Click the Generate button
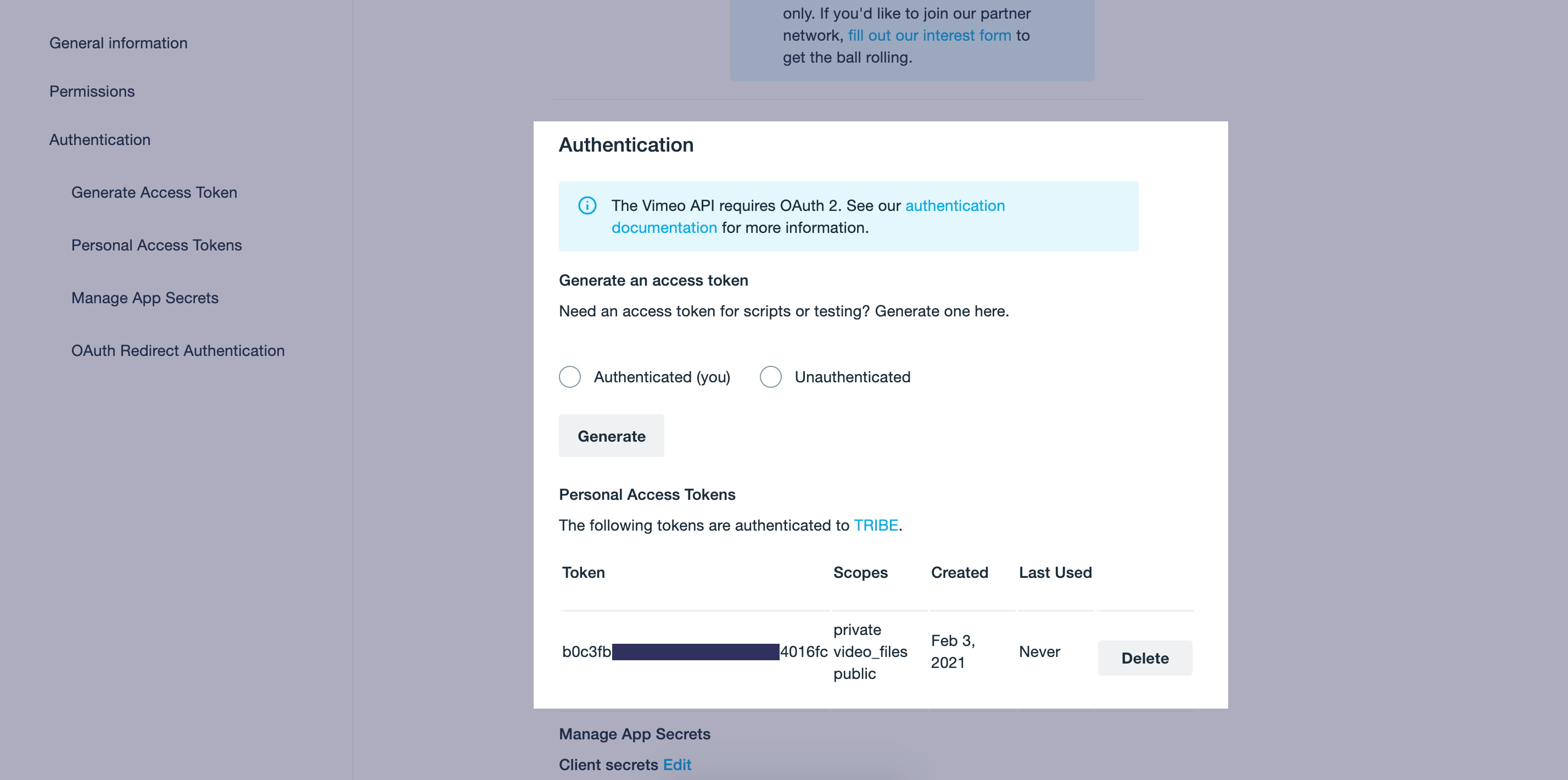This screenshot has height=780, width=1568. [x=611, y=436]
